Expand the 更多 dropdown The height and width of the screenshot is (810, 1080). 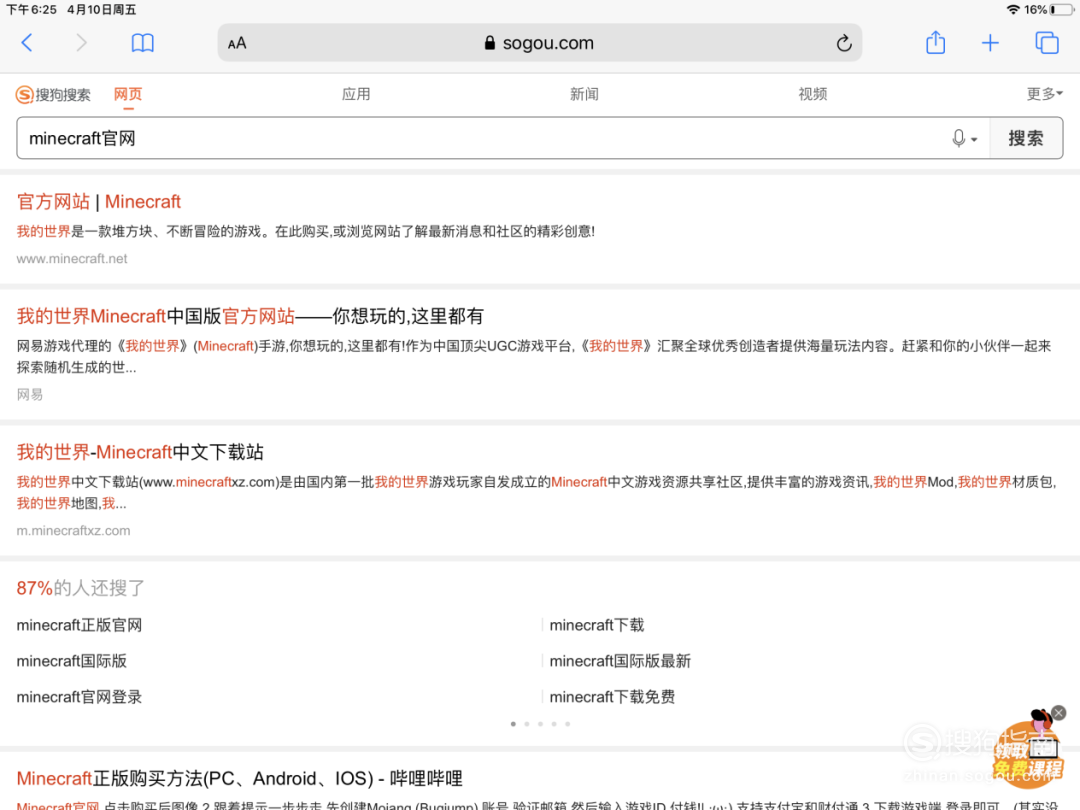1044,94
